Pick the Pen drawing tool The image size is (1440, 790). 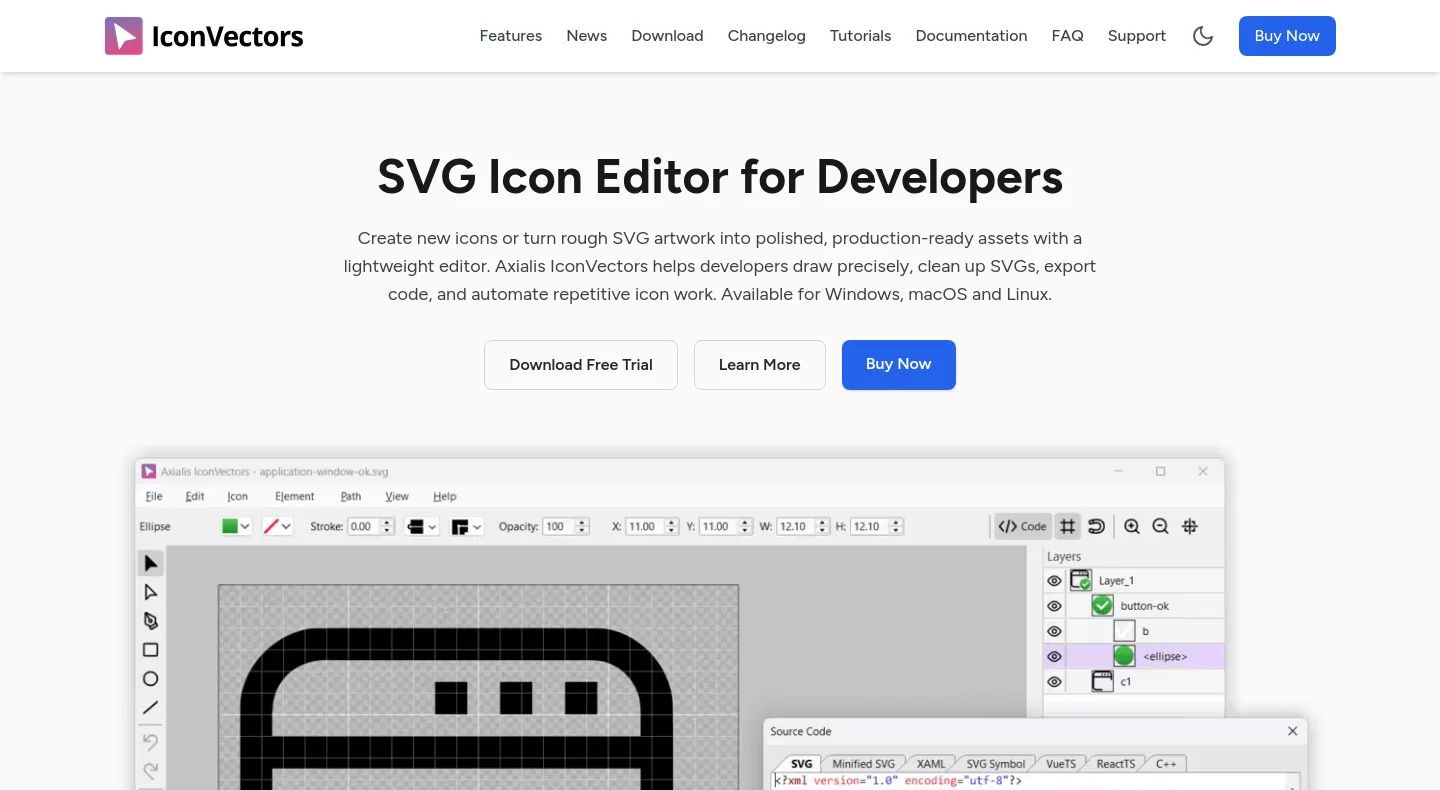point(150,621)
